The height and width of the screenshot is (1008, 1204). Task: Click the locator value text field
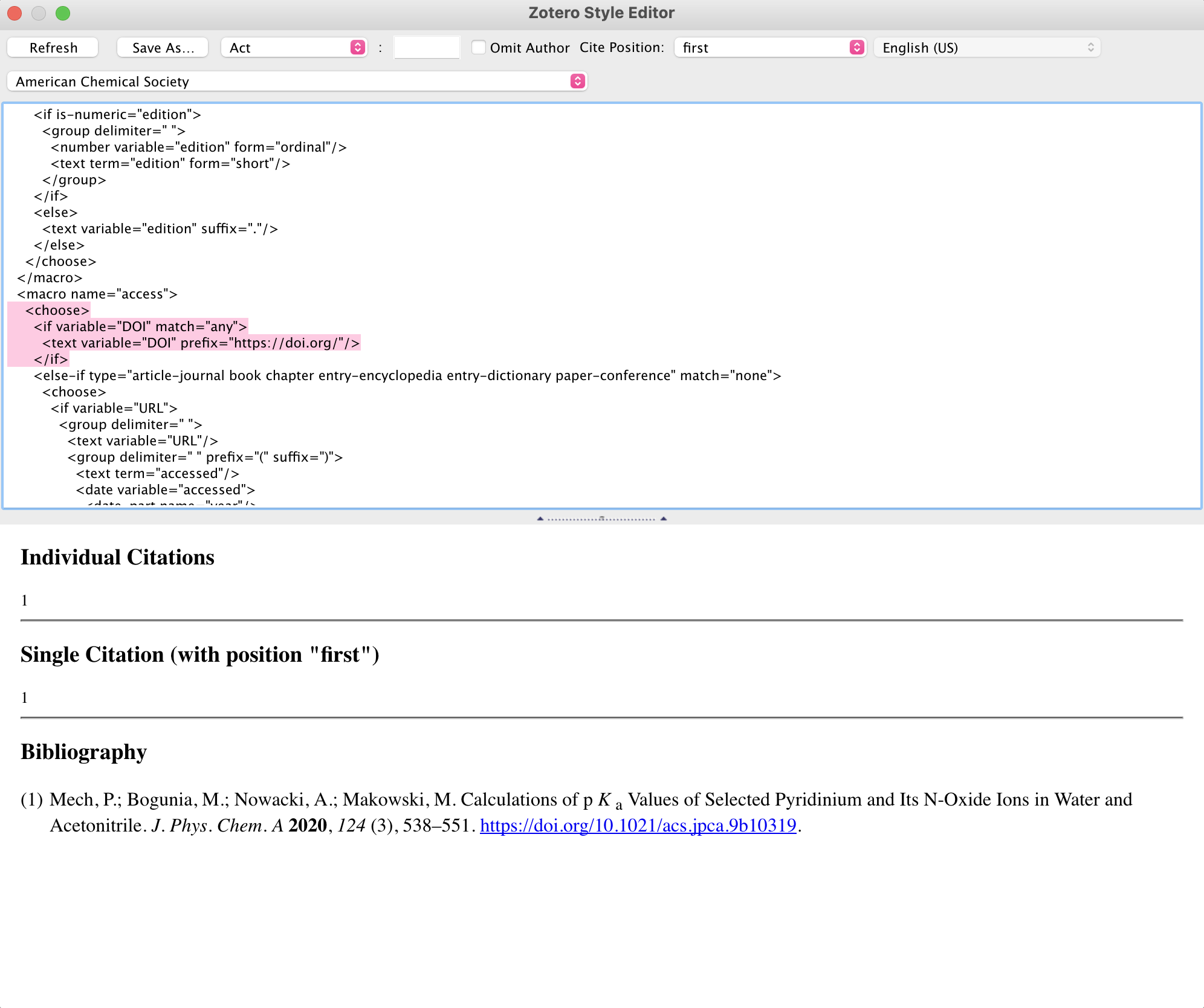pos(427,48)
